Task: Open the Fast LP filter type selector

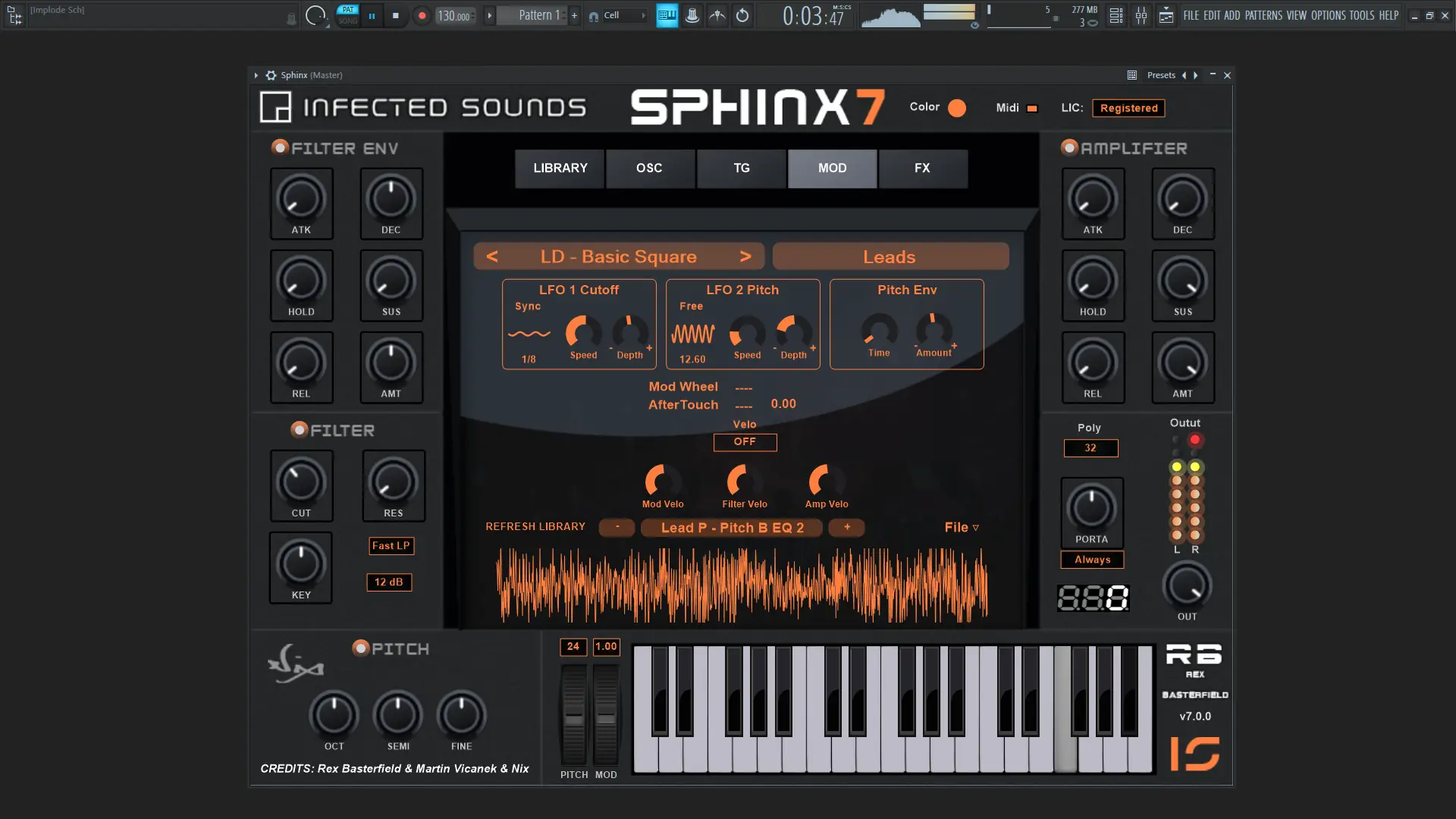Action: [x=391, y=545]
